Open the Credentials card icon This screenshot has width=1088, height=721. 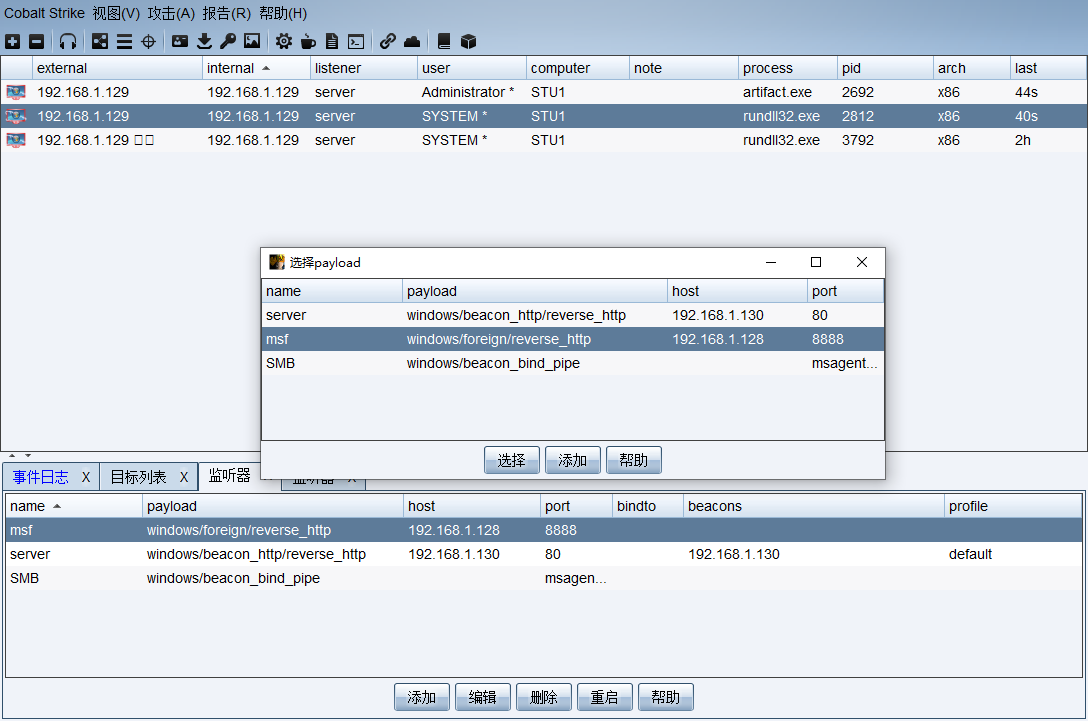click(180, 42)
